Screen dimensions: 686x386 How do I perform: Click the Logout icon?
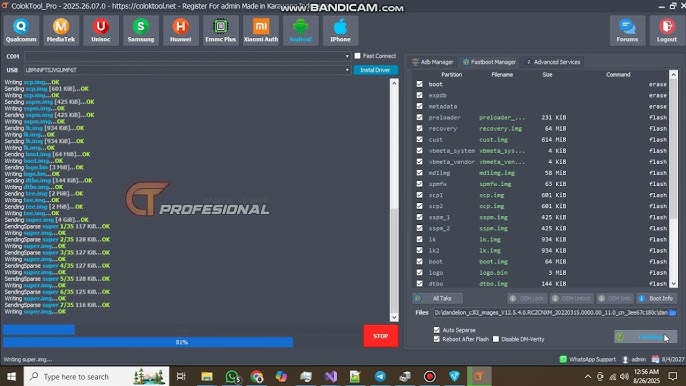point(667,30)
